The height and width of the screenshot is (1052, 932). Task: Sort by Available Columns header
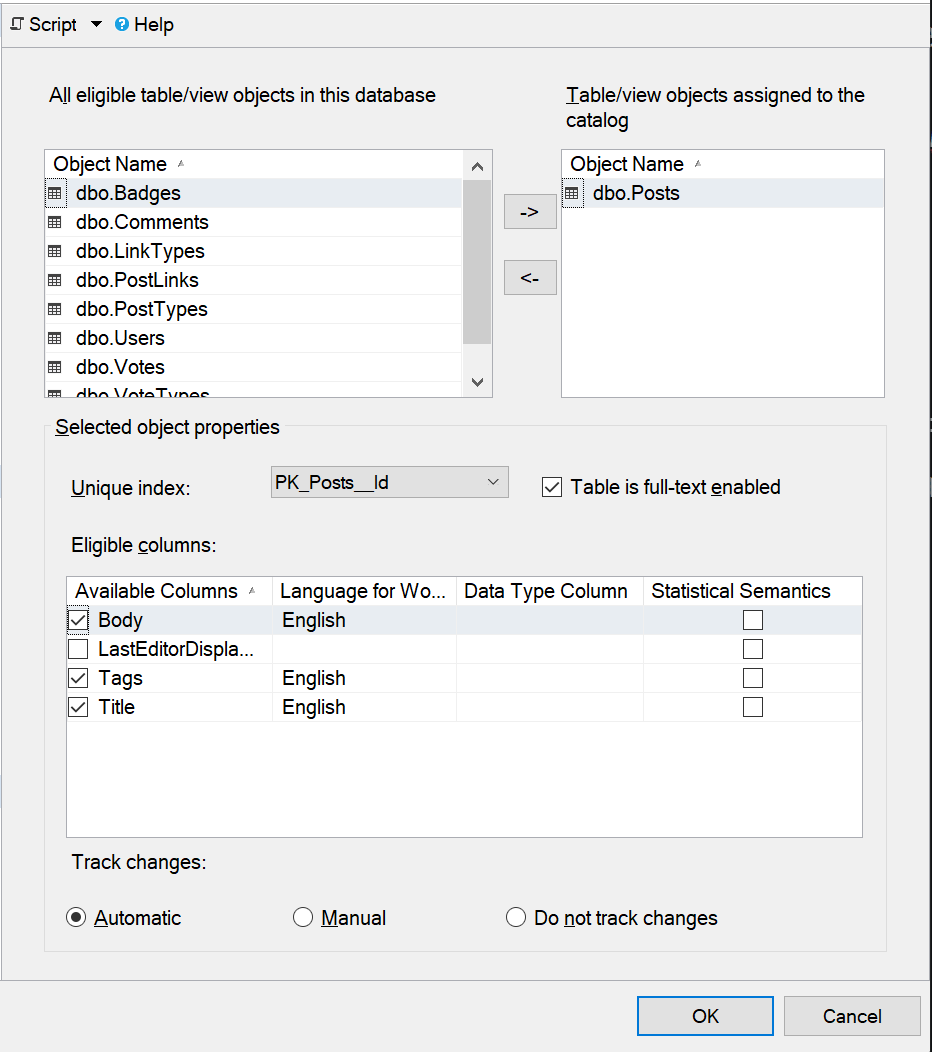pos(156,591)
